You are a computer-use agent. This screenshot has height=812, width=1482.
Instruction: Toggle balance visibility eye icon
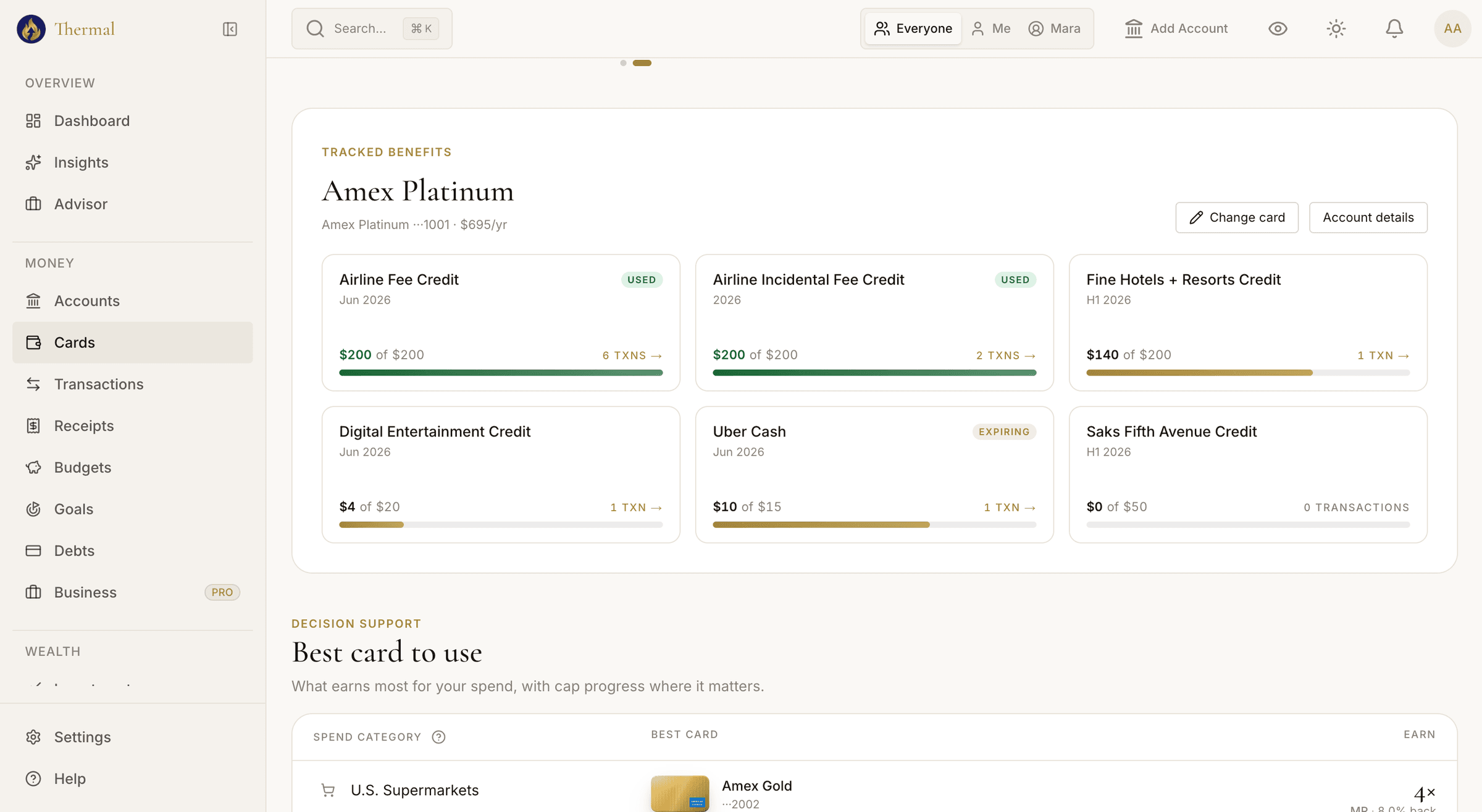tap(1278, 28)
